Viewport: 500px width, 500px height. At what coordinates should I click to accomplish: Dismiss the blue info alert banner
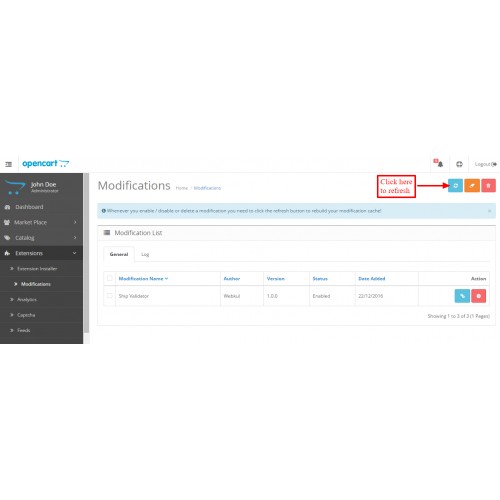[489, 211]
